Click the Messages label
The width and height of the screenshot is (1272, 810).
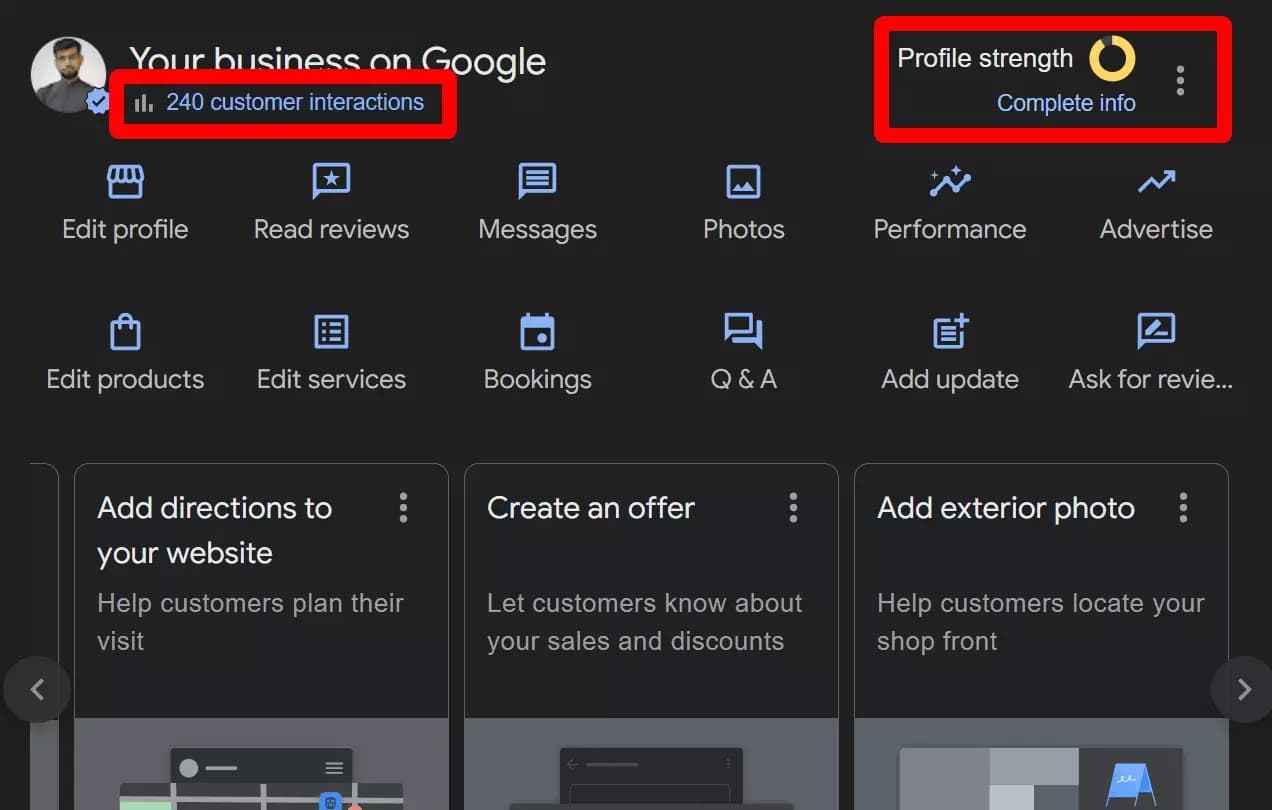coord(537,230)
